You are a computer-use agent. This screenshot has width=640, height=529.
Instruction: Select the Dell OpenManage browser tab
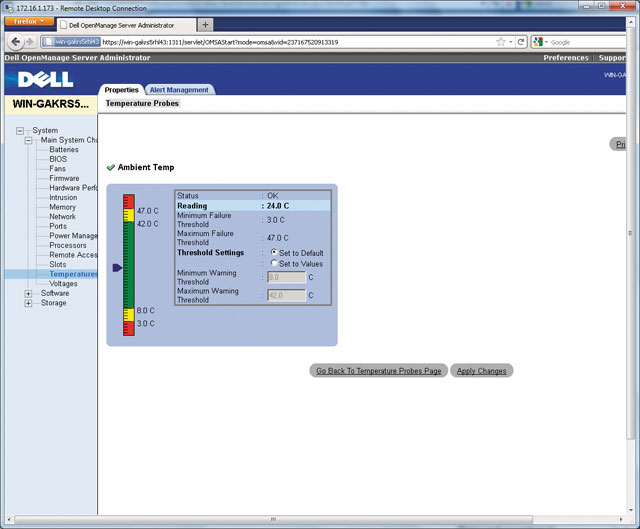(127, 25)
